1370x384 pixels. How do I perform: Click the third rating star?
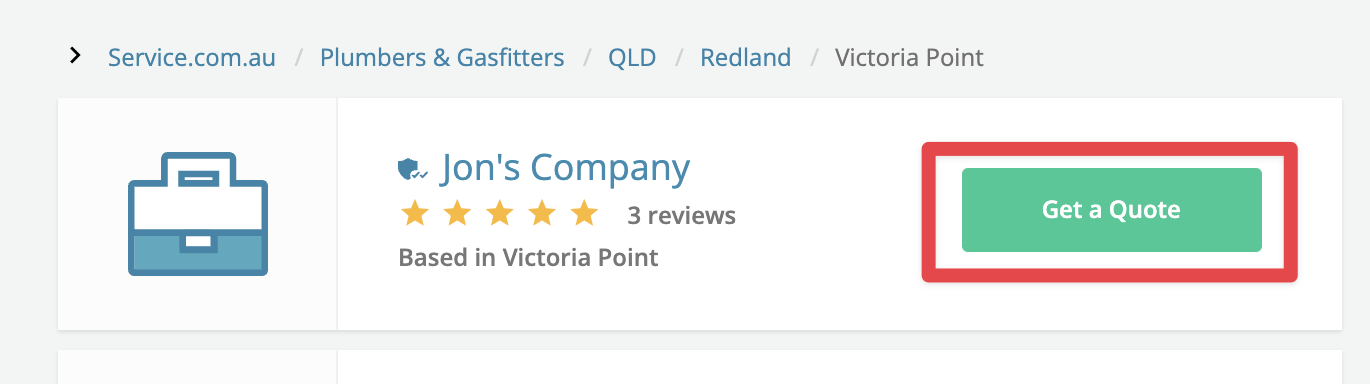coord(499,213)
